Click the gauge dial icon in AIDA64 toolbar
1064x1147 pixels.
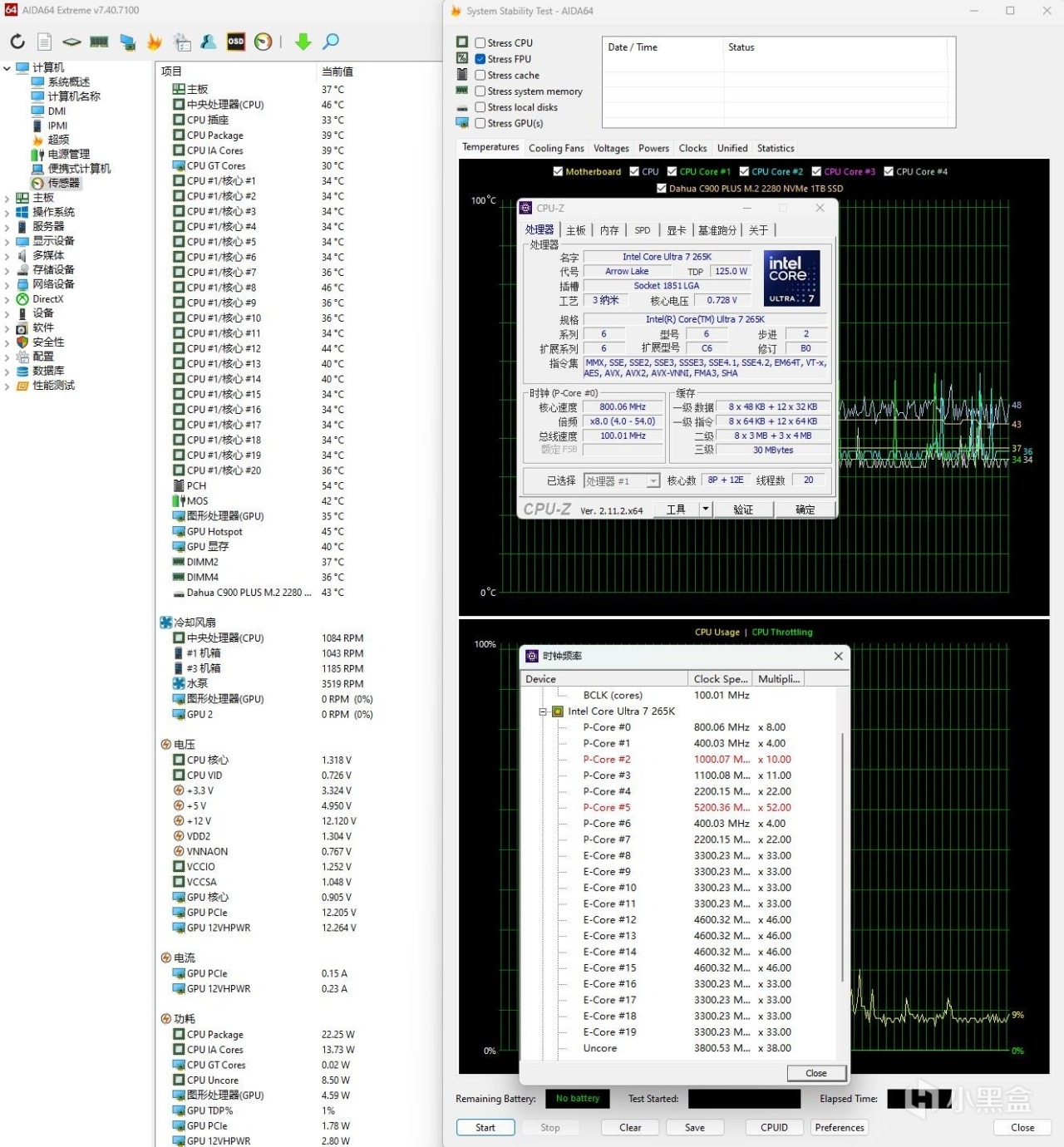click(x=264, y=42)
